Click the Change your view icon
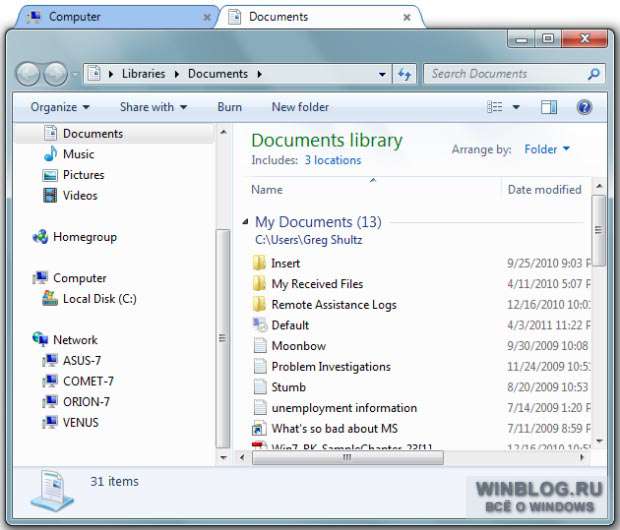 pyautogui.click(x=495, y=107)
